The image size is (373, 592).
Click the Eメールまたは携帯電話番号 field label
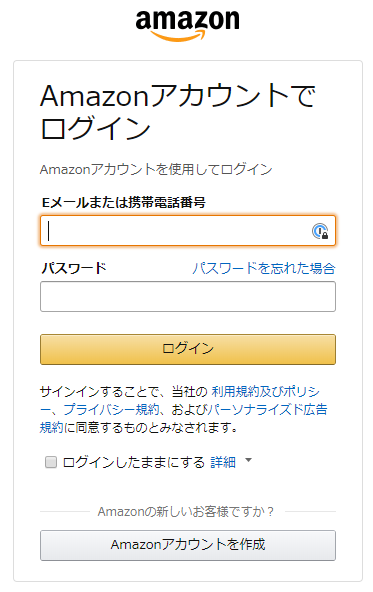[123, 203]
